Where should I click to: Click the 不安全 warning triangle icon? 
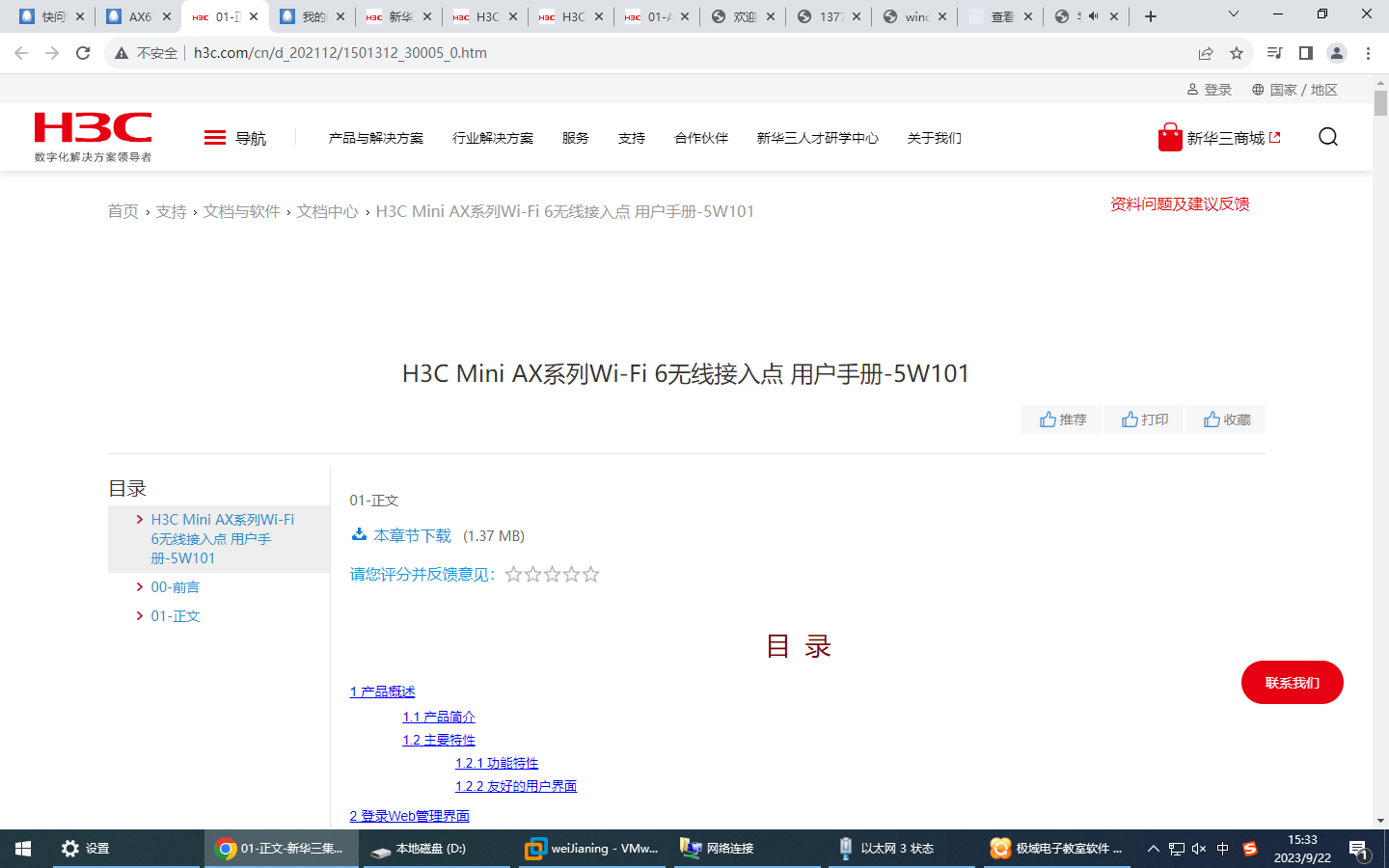pyautogui.click(x=122, y=53)
